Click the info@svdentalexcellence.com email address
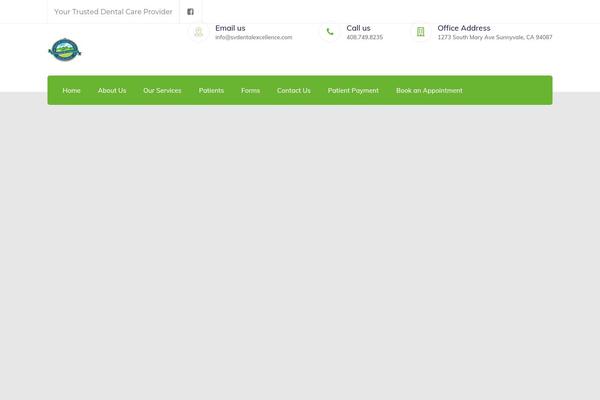The width and height of the screenshot is (600, 400). click(x=254, y=37)
